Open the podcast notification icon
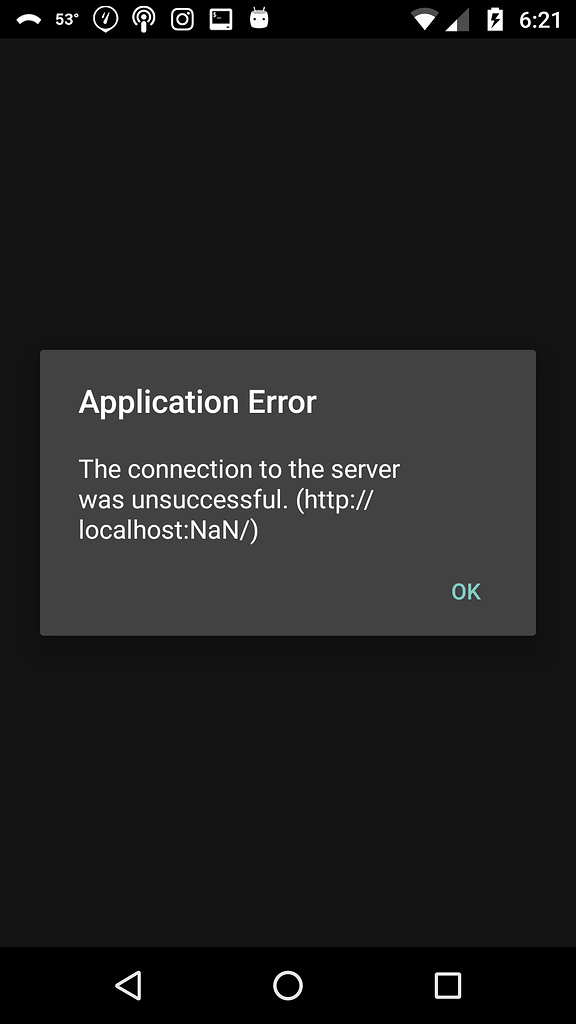The width and height of the screenshot is (576, 1024). (x=144, y=20)
